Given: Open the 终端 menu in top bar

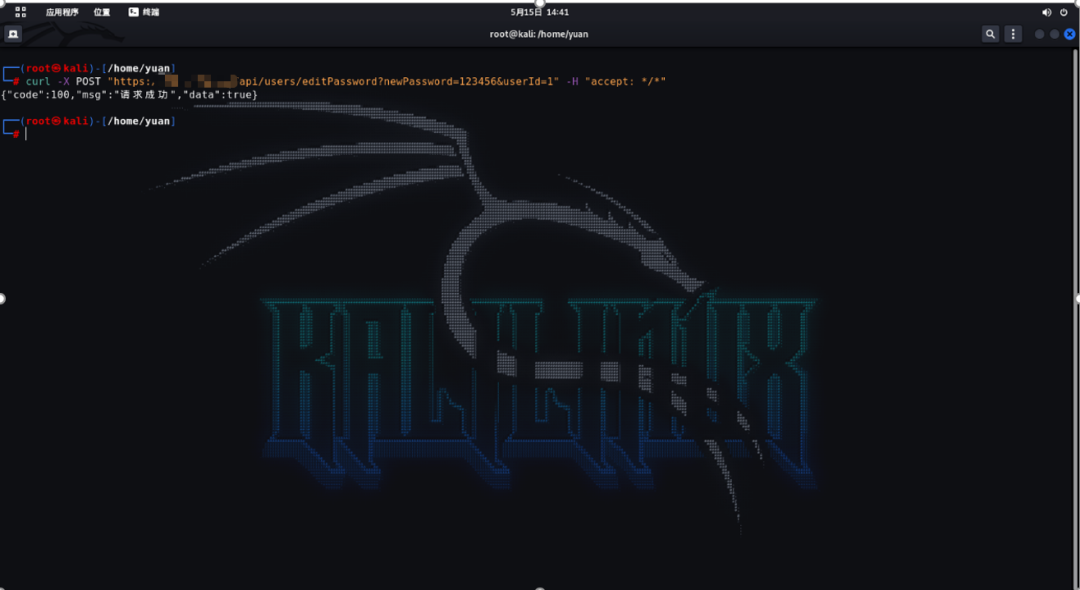Looking at the screenshot, I should click(144, 12).
